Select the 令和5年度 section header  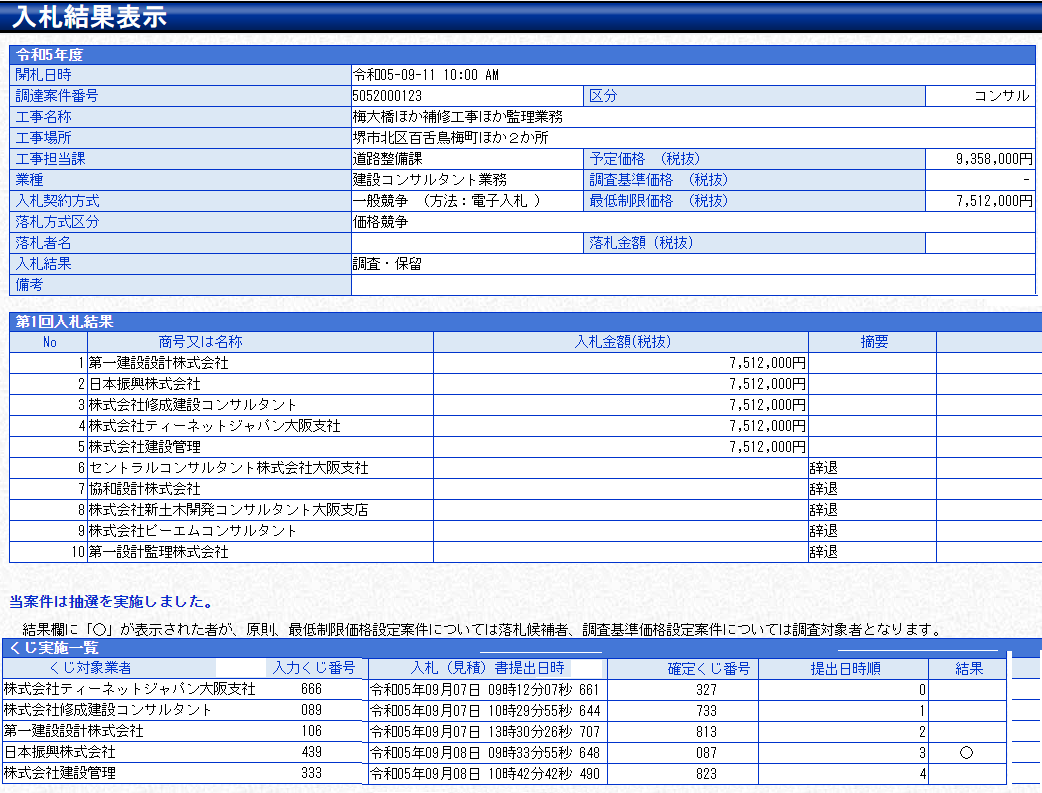pos(50,54)
